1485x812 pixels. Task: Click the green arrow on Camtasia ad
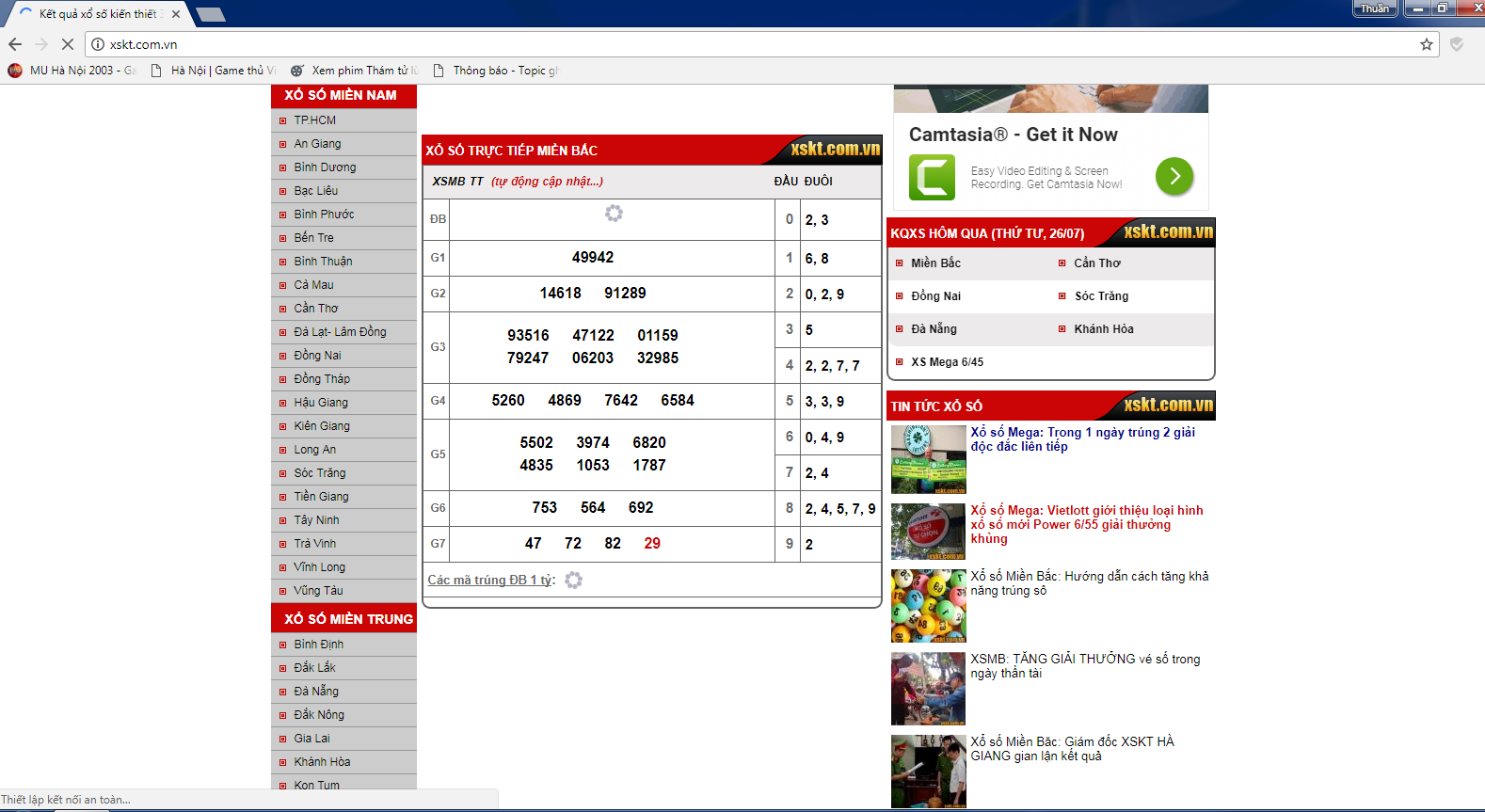(x=1174, y=176)
